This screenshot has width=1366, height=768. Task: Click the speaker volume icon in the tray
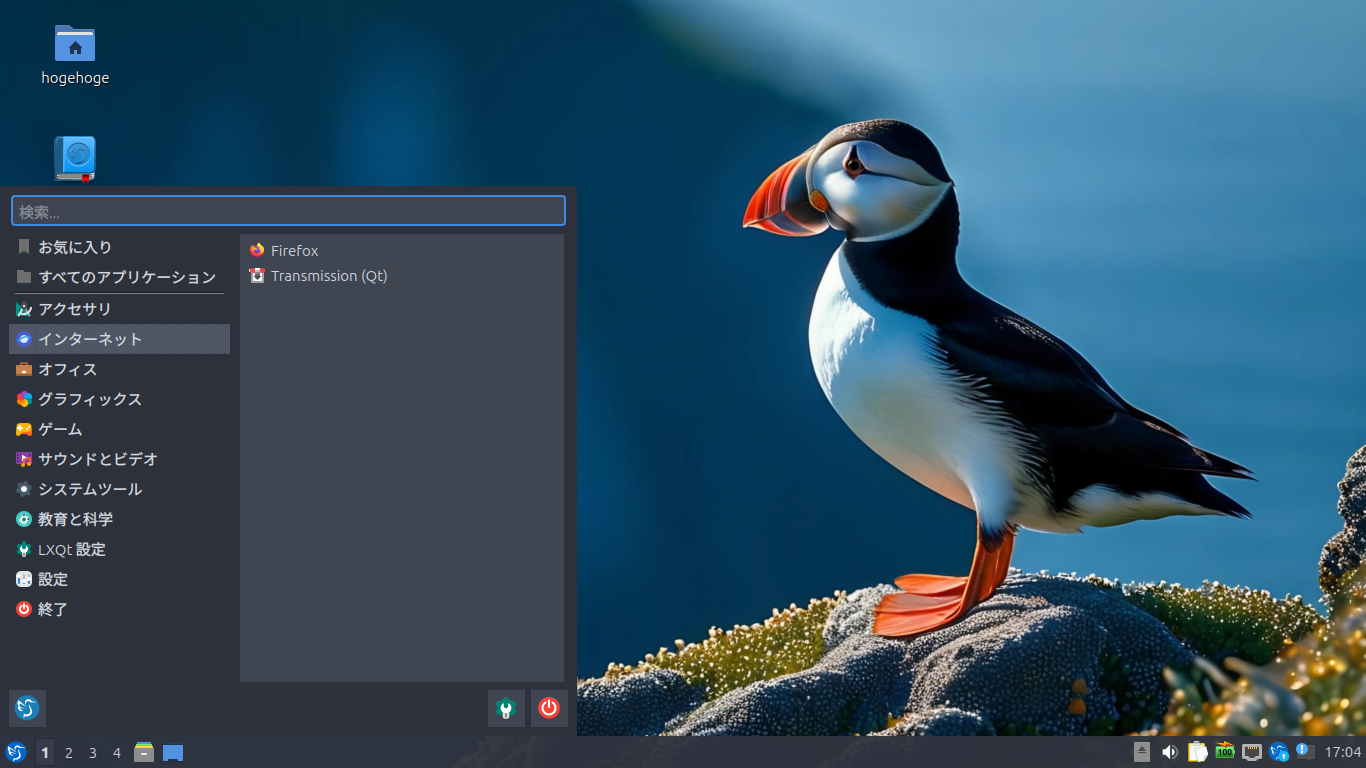point(1170,751)
